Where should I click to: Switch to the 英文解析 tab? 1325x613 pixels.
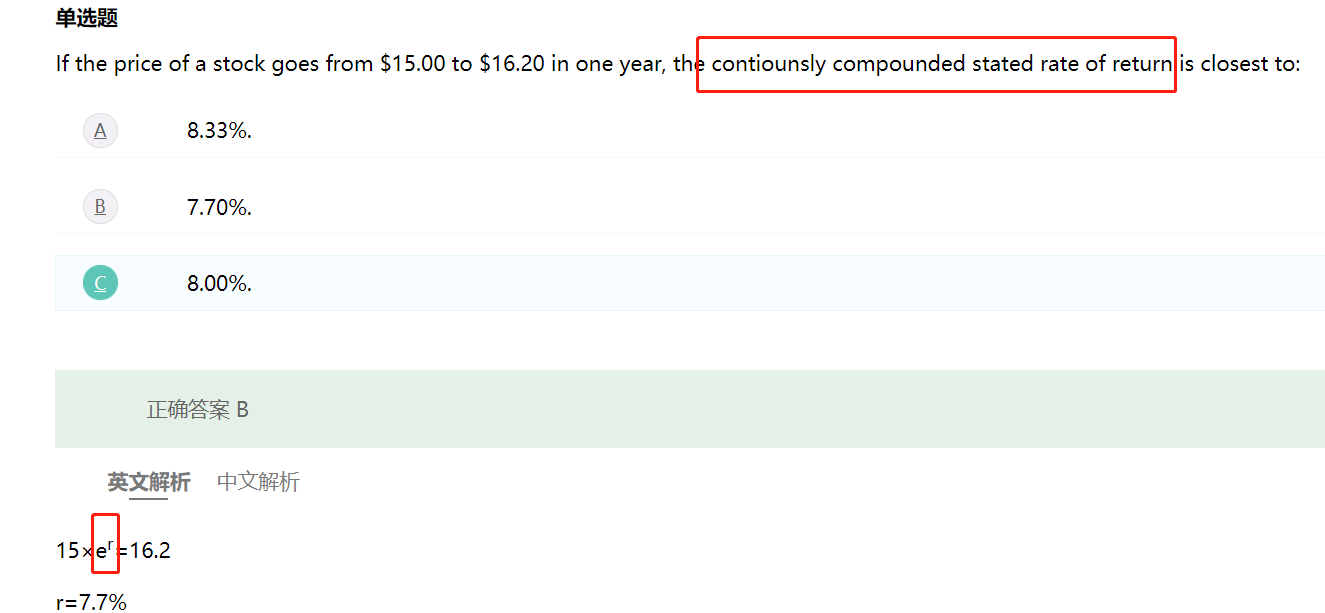pos(149,482)
